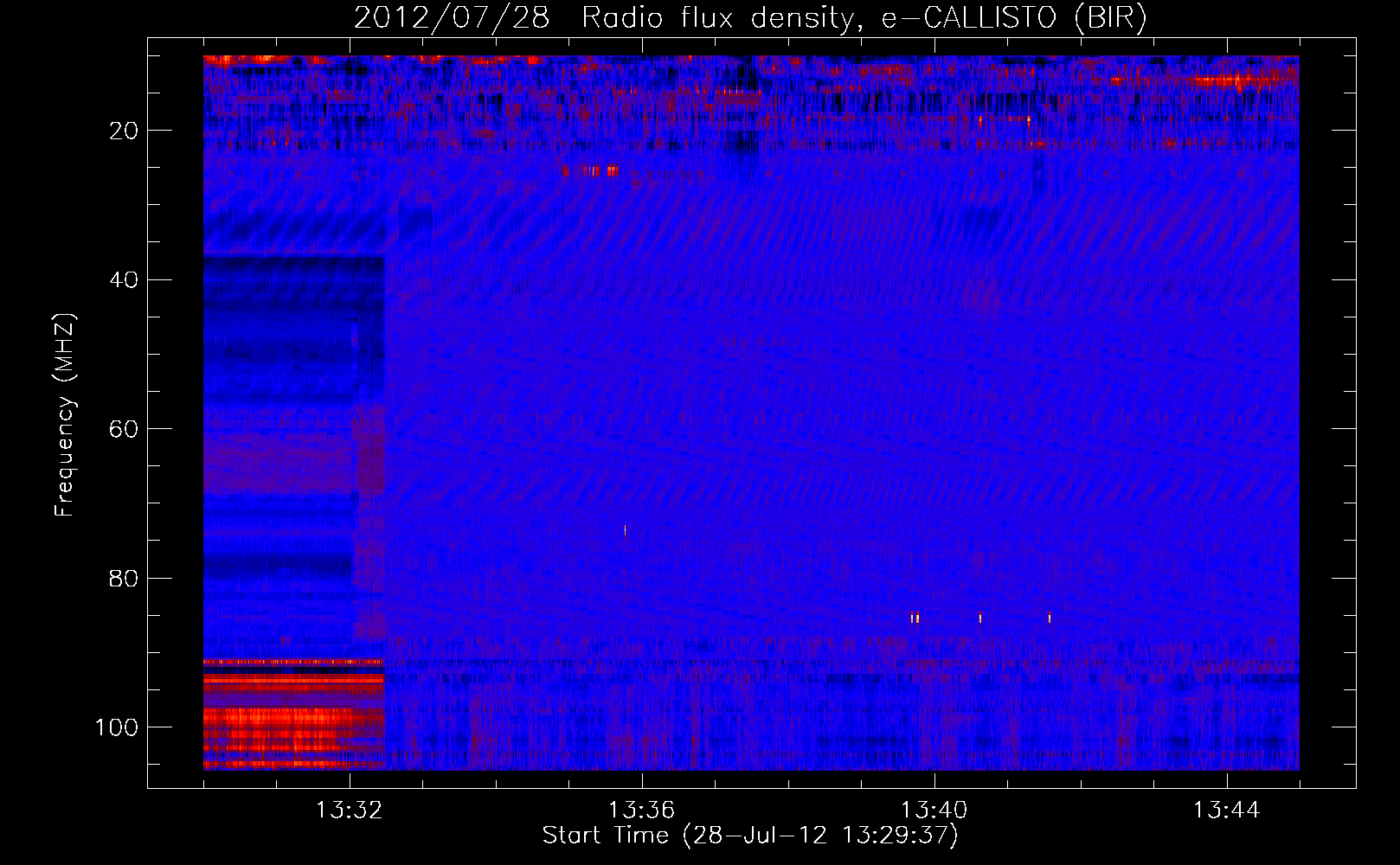The height and width of the screenshot is (865, 1400).
Task: Click the 13:40 time tick label
Action: tap(934, 811)
